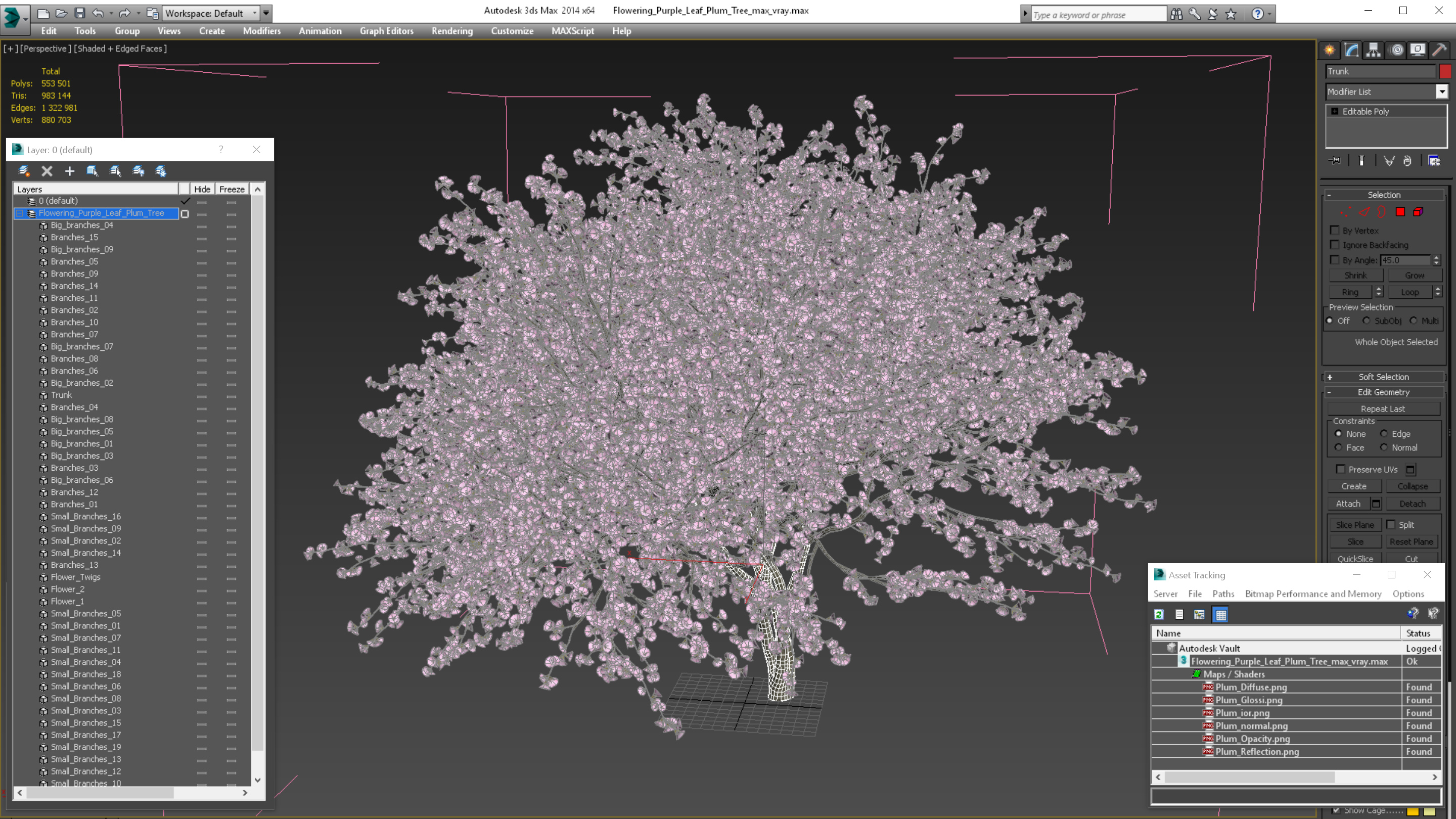Enable Split checkbox near Slice Plane
This screenshot has width=1456, height=819.
coord(1390,525)
